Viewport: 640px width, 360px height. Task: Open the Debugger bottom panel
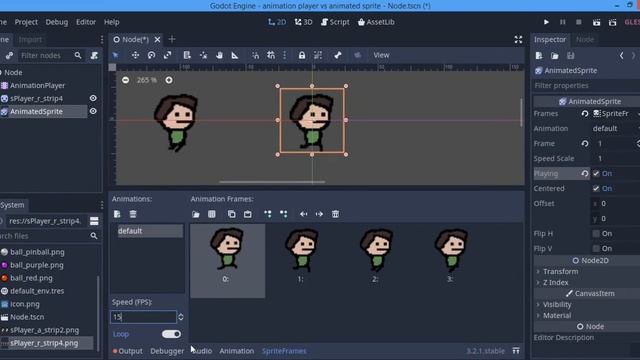click(167, 351)
